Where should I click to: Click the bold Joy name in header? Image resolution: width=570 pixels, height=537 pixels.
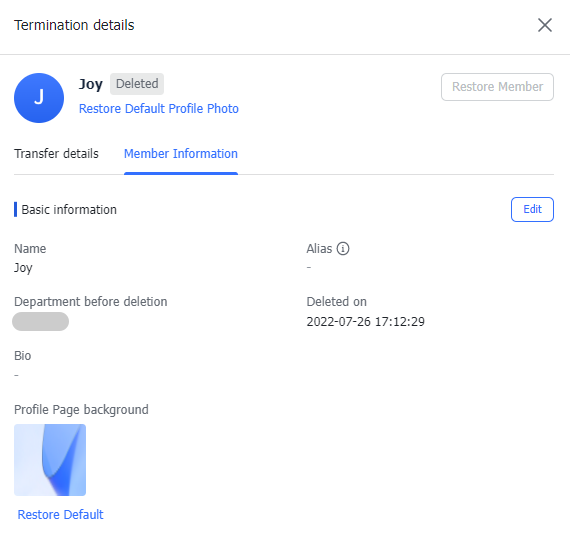tap(91, 84)
